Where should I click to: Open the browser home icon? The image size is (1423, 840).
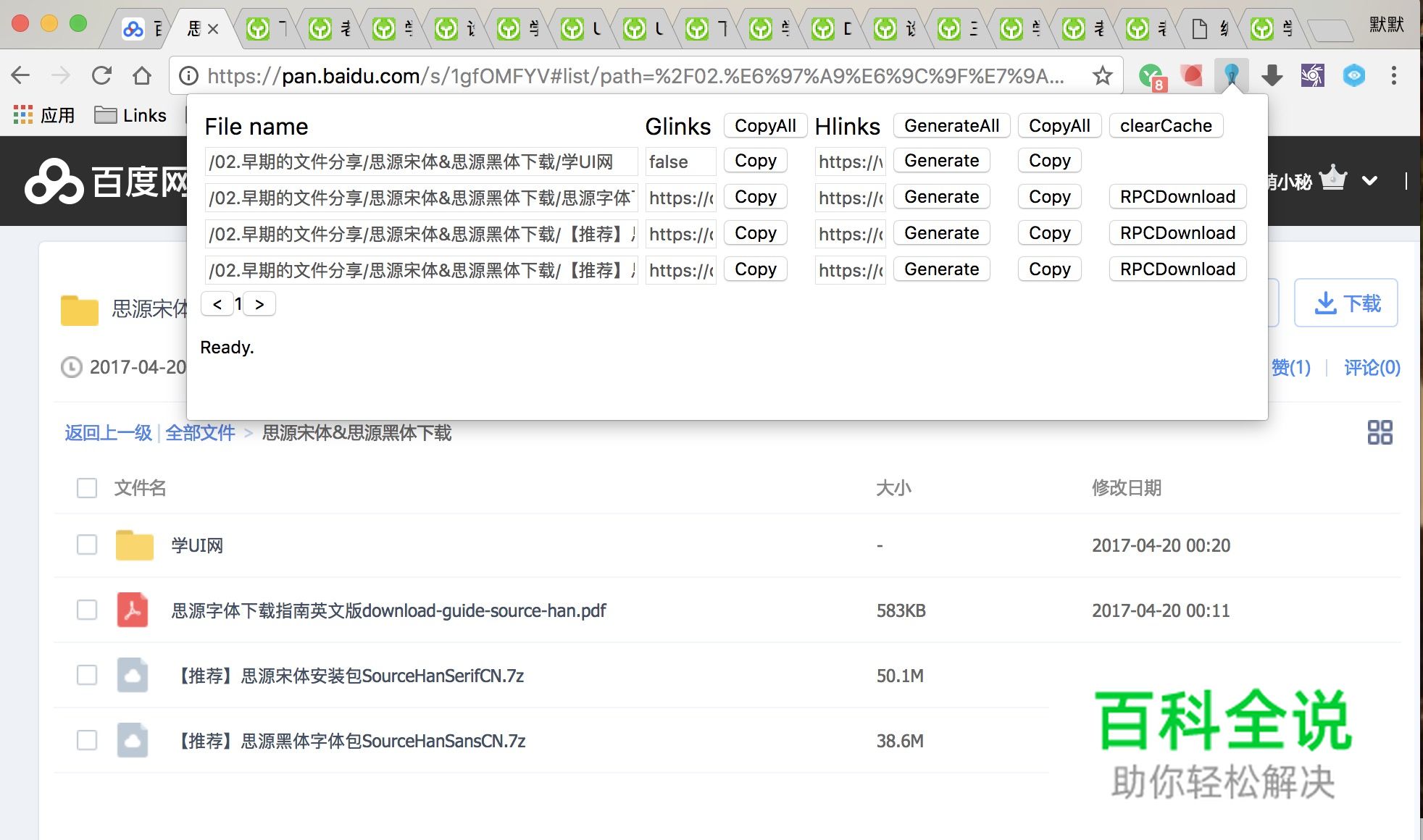click(x=142, y=75)
